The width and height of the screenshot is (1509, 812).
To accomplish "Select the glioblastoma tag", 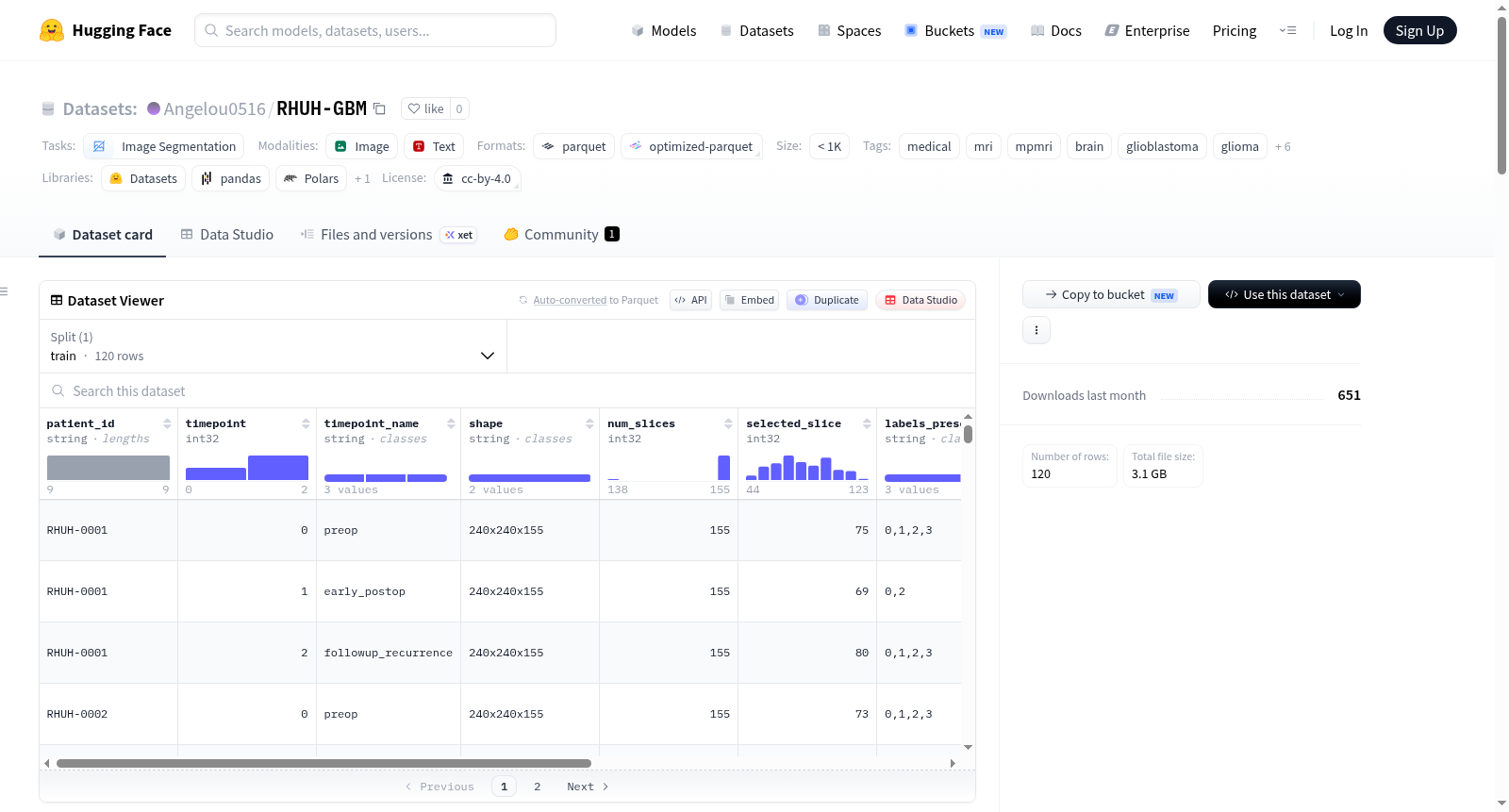I will 1162,146.
